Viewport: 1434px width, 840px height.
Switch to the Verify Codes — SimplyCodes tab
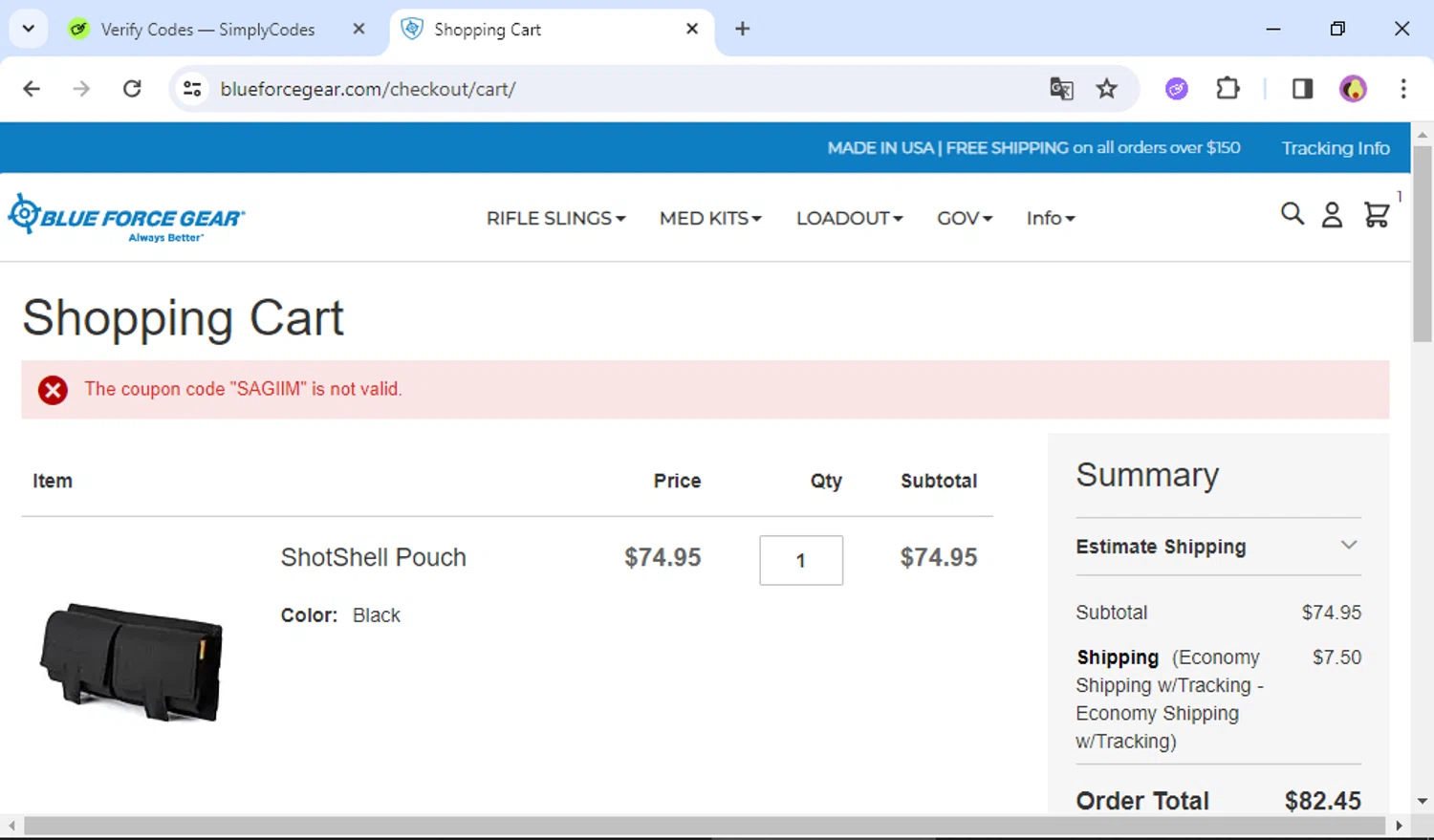pos(207,30)
